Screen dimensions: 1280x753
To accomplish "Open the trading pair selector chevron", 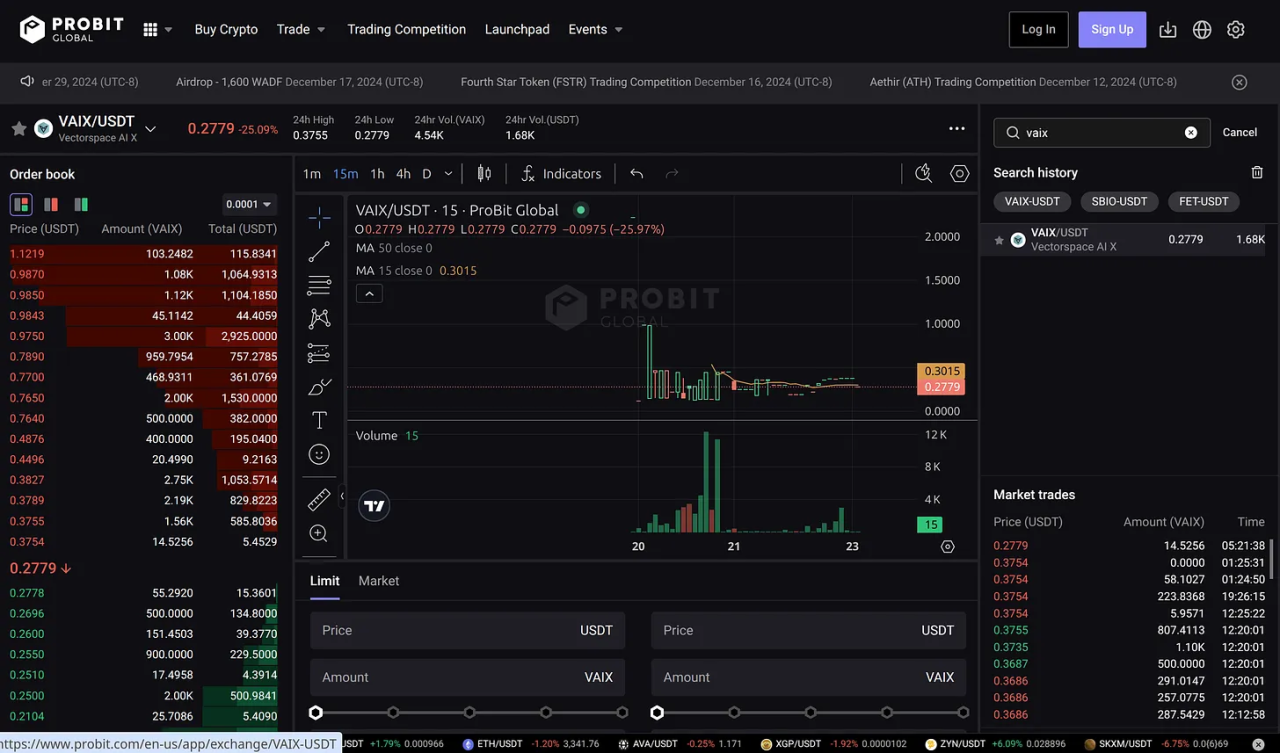I will [150, 128].
